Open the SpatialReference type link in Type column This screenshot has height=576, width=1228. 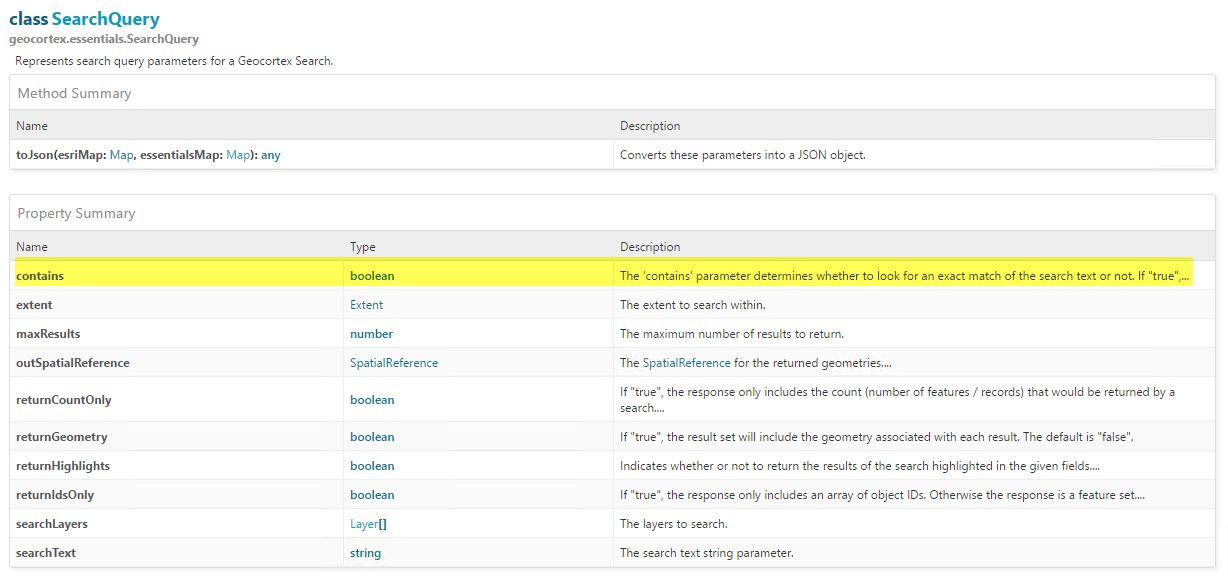[x=394, y=363]
